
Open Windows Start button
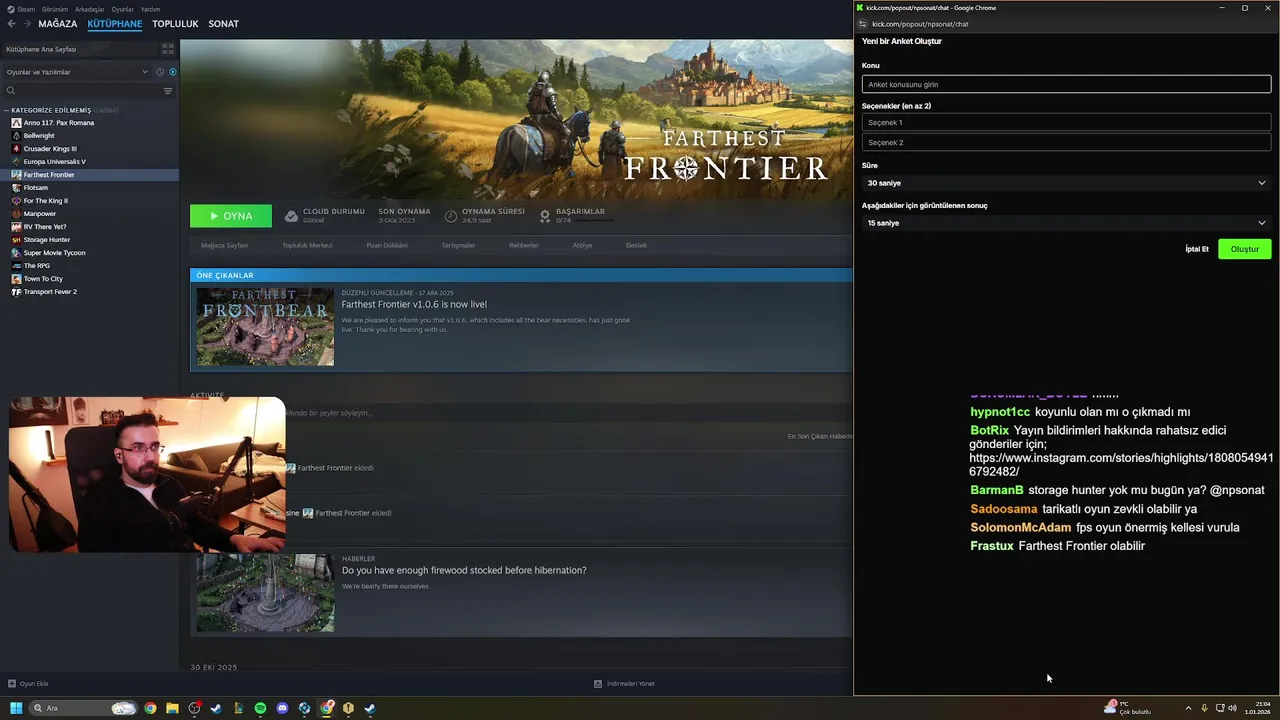16,708
